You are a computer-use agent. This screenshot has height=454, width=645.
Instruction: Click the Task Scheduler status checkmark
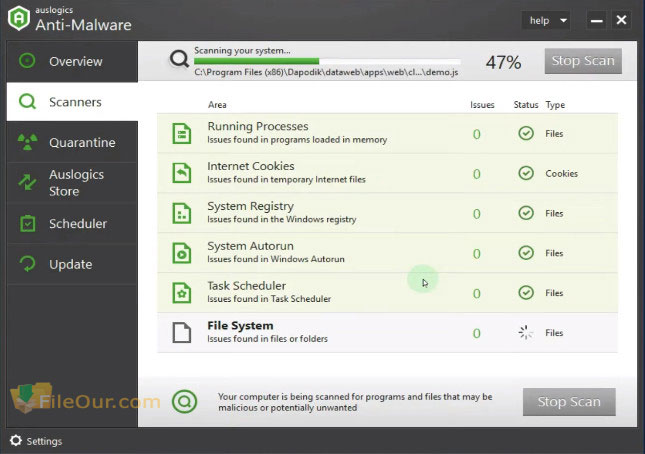(526, 293)
